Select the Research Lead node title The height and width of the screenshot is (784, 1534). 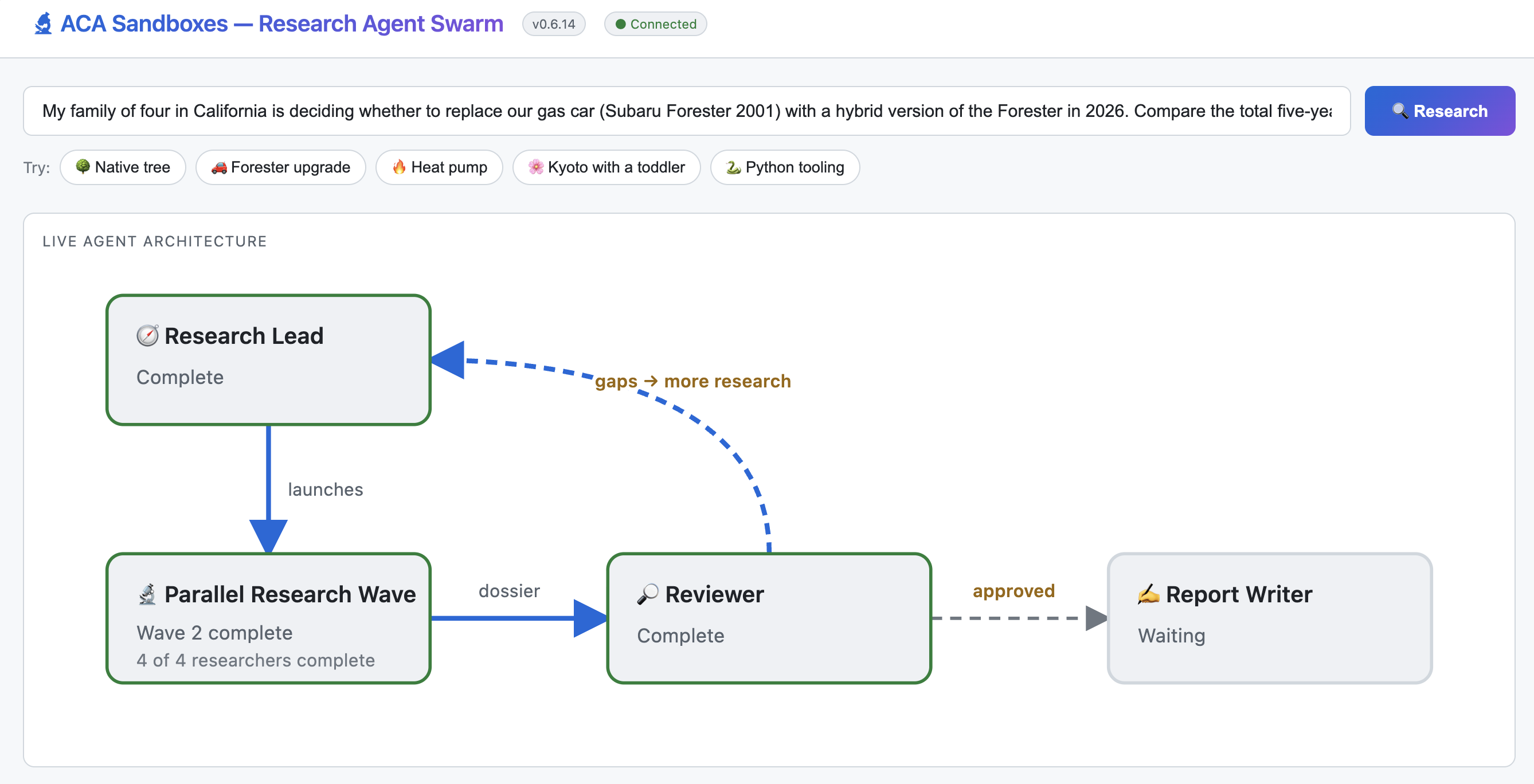tap(244, 336)
